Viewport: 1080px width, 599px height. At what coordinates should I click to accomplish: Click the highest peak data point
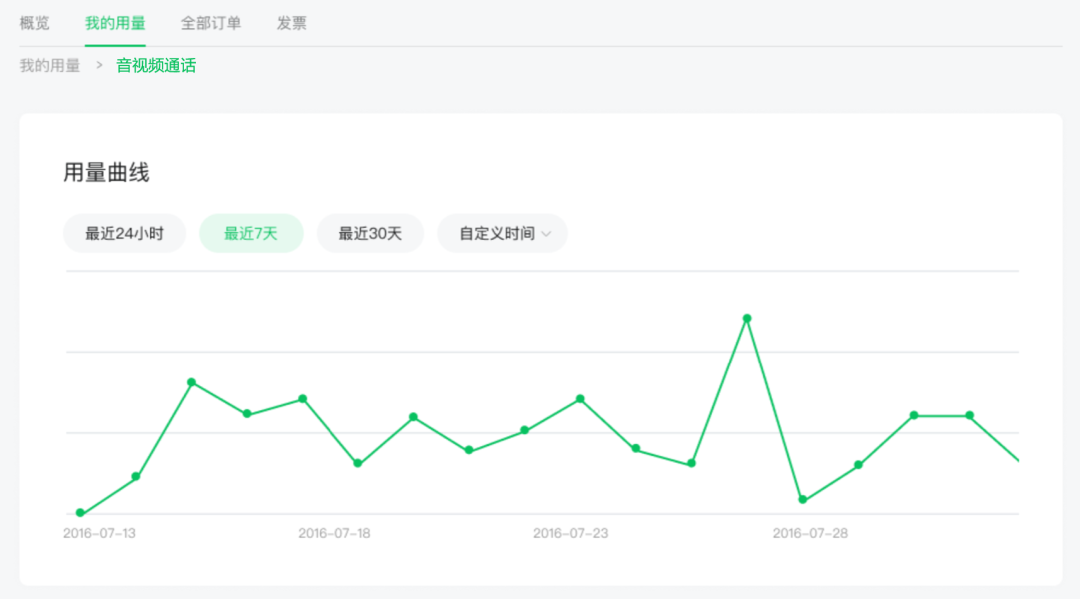point(746,318)
